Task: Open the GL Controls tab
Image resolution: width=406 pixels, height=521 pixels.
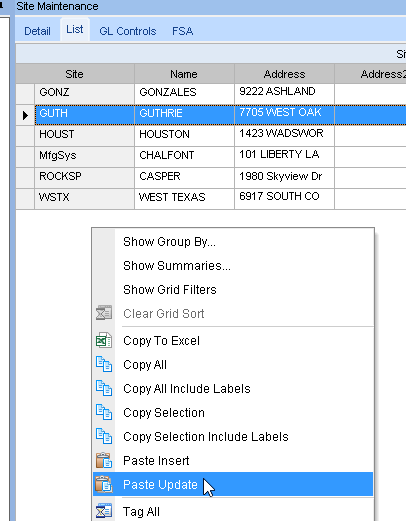Action: tap(128, 31)
